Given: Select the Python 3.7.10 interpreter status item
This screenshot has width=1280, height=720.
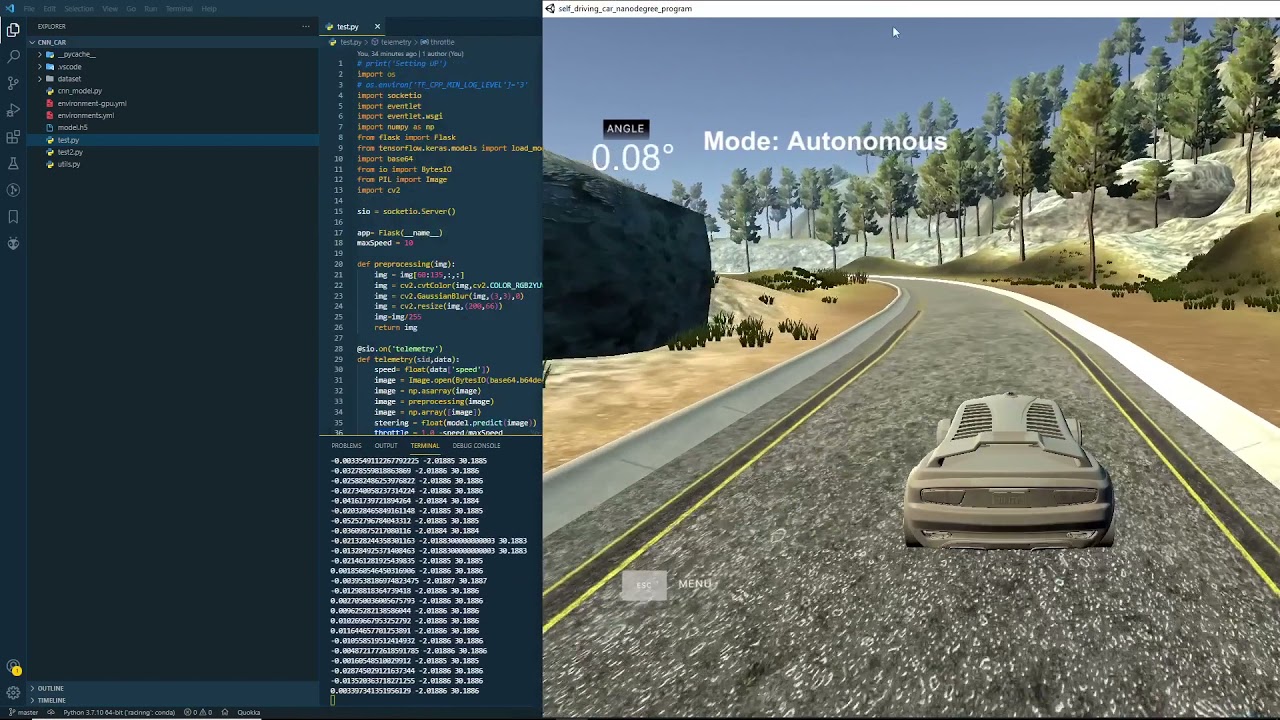Looking at the screenshot, I should pos(119,712).
